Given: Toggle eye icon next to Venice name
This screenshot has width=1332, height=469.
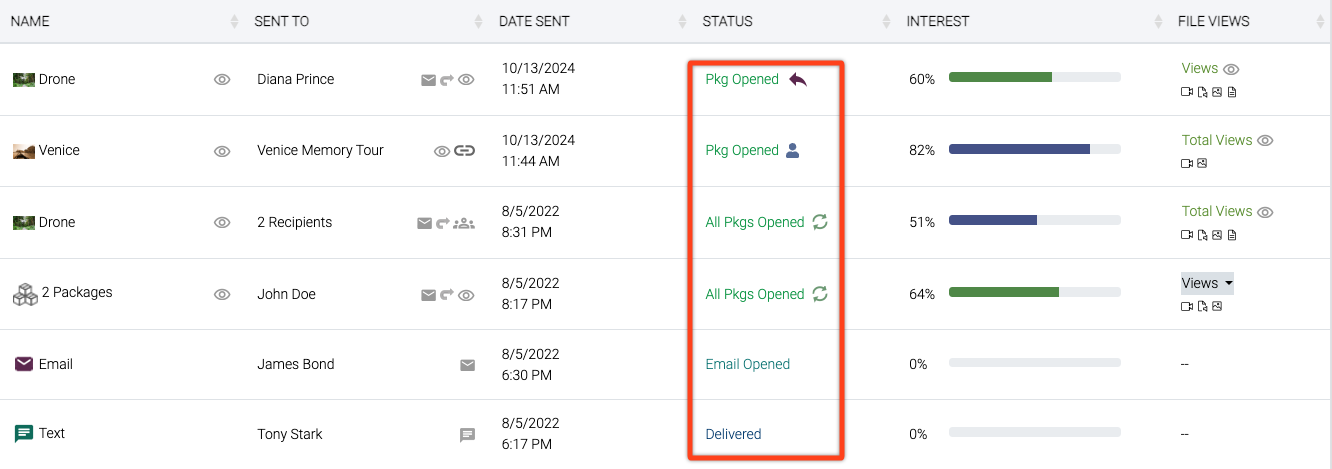Looking at the screenshot, I should click(x=222, y=151).
